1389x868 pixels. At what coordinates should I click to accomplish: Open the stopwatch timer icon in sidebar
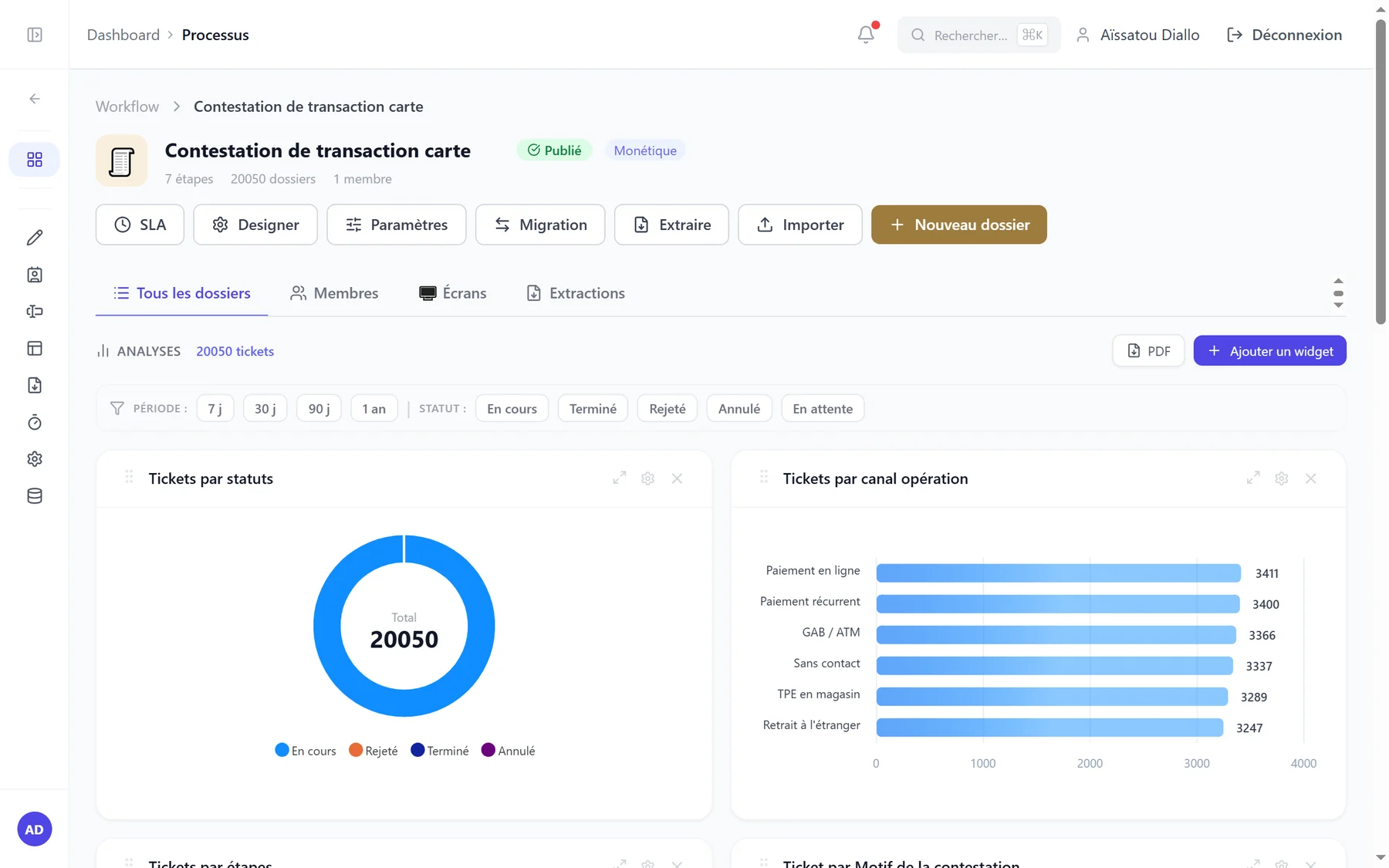pos(35,422)
